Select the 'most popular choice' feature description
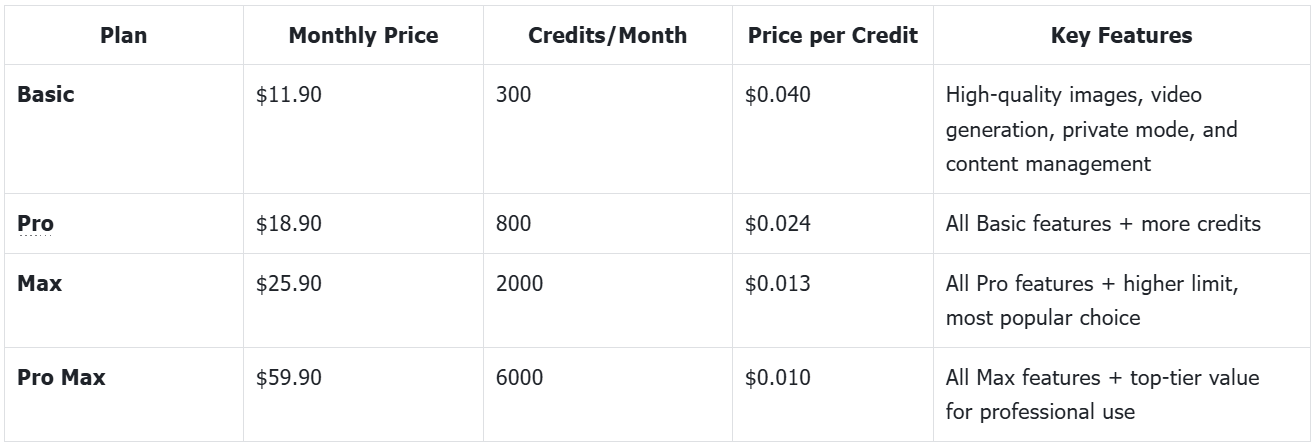This screenshot has height=446, width=1316. (1029, 316)
